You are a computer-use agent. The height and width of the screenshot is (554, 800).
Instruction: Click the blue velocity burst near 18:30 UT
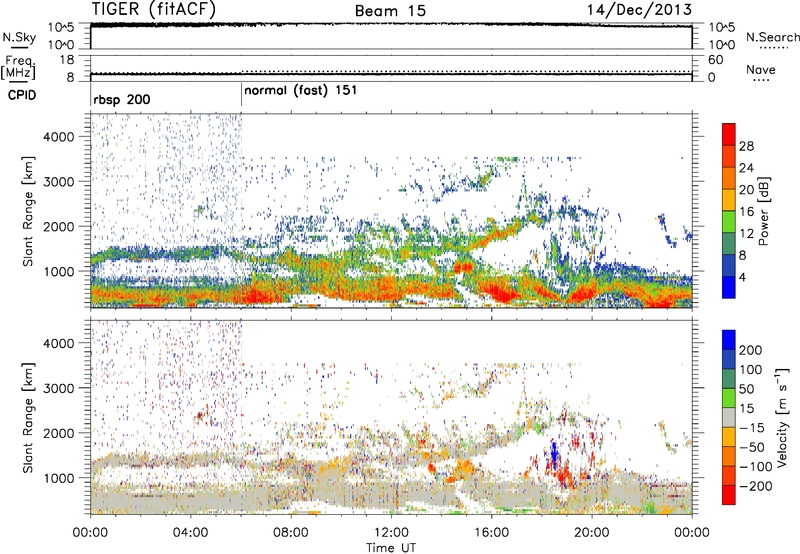554,455
